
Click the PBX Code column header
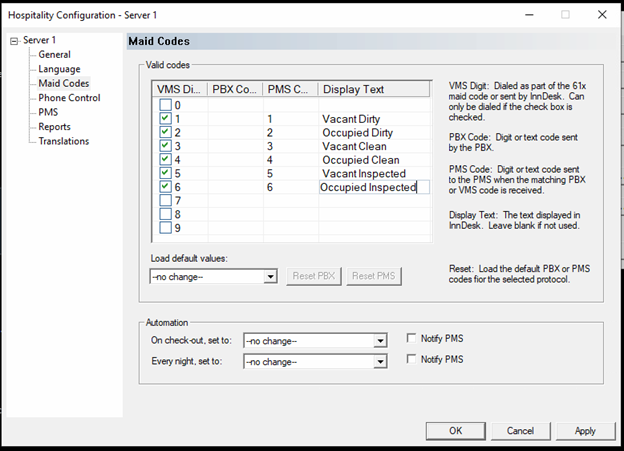(x=235, y=89)
